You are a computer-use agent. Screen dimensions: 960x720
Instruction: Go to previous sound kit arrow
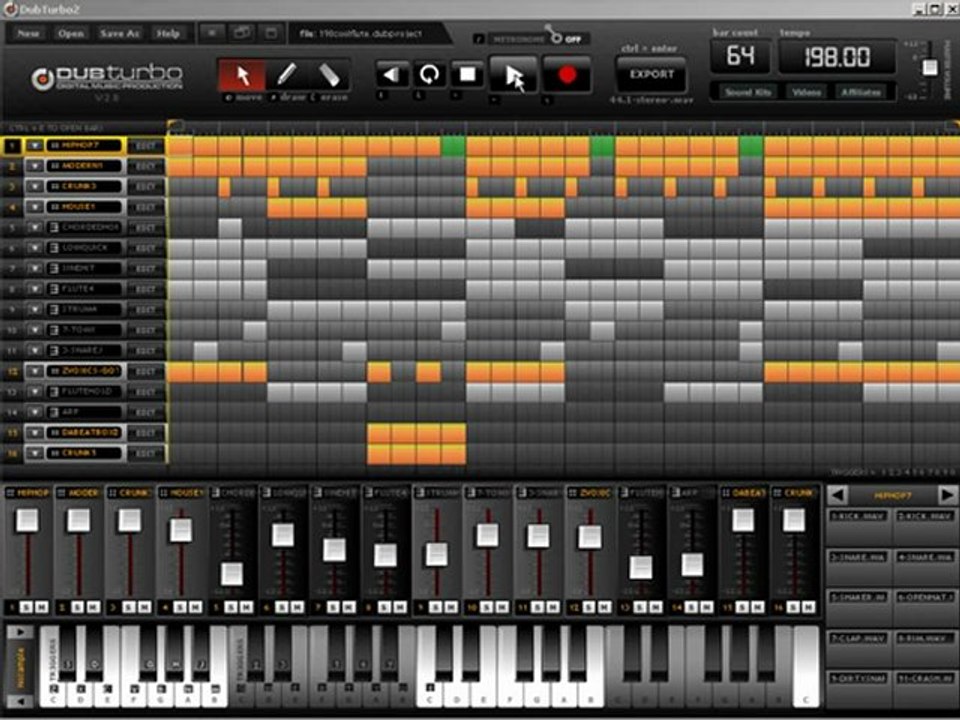(x=838, y=495)
